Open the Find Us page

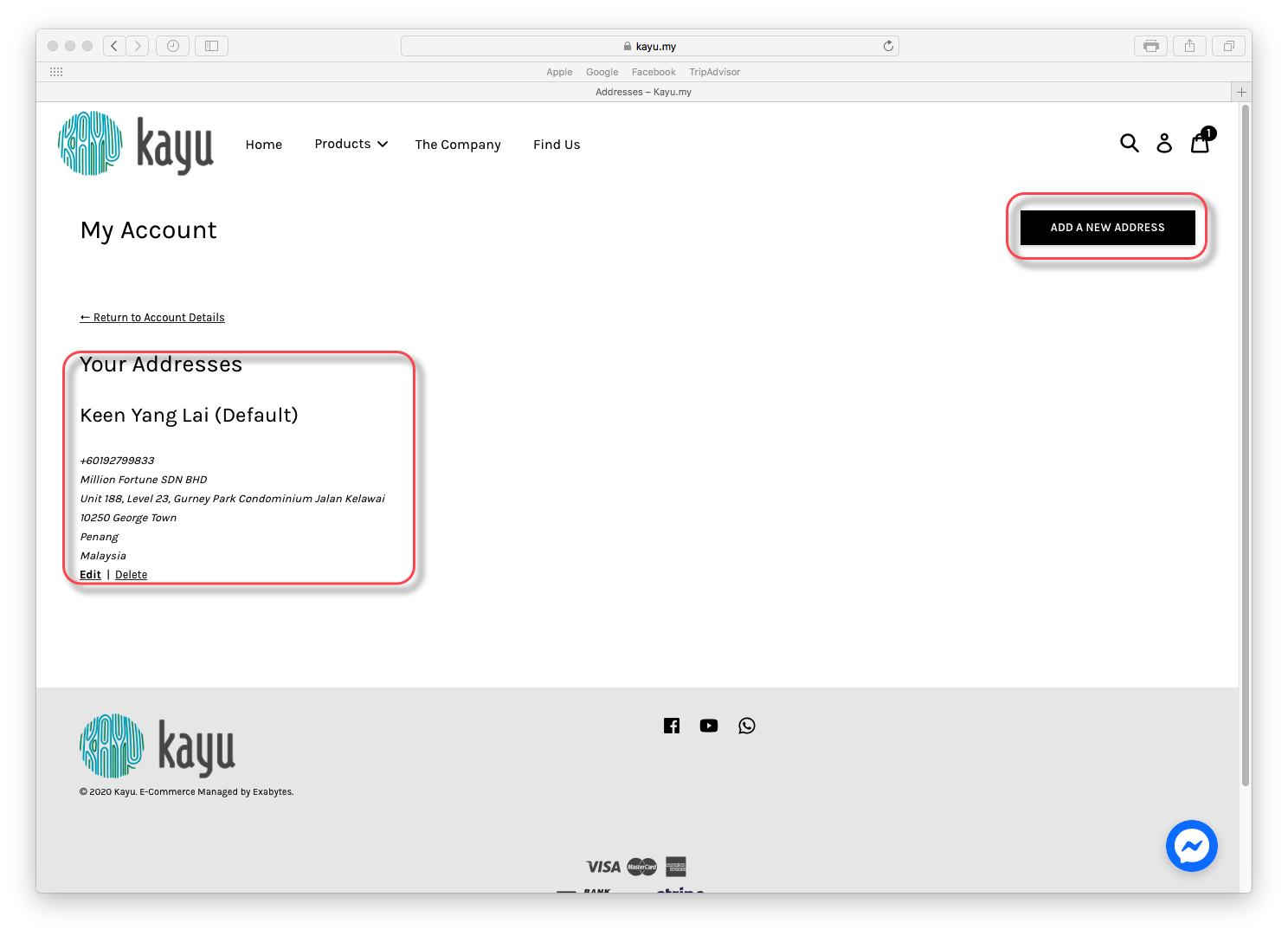tap(557, 145)
